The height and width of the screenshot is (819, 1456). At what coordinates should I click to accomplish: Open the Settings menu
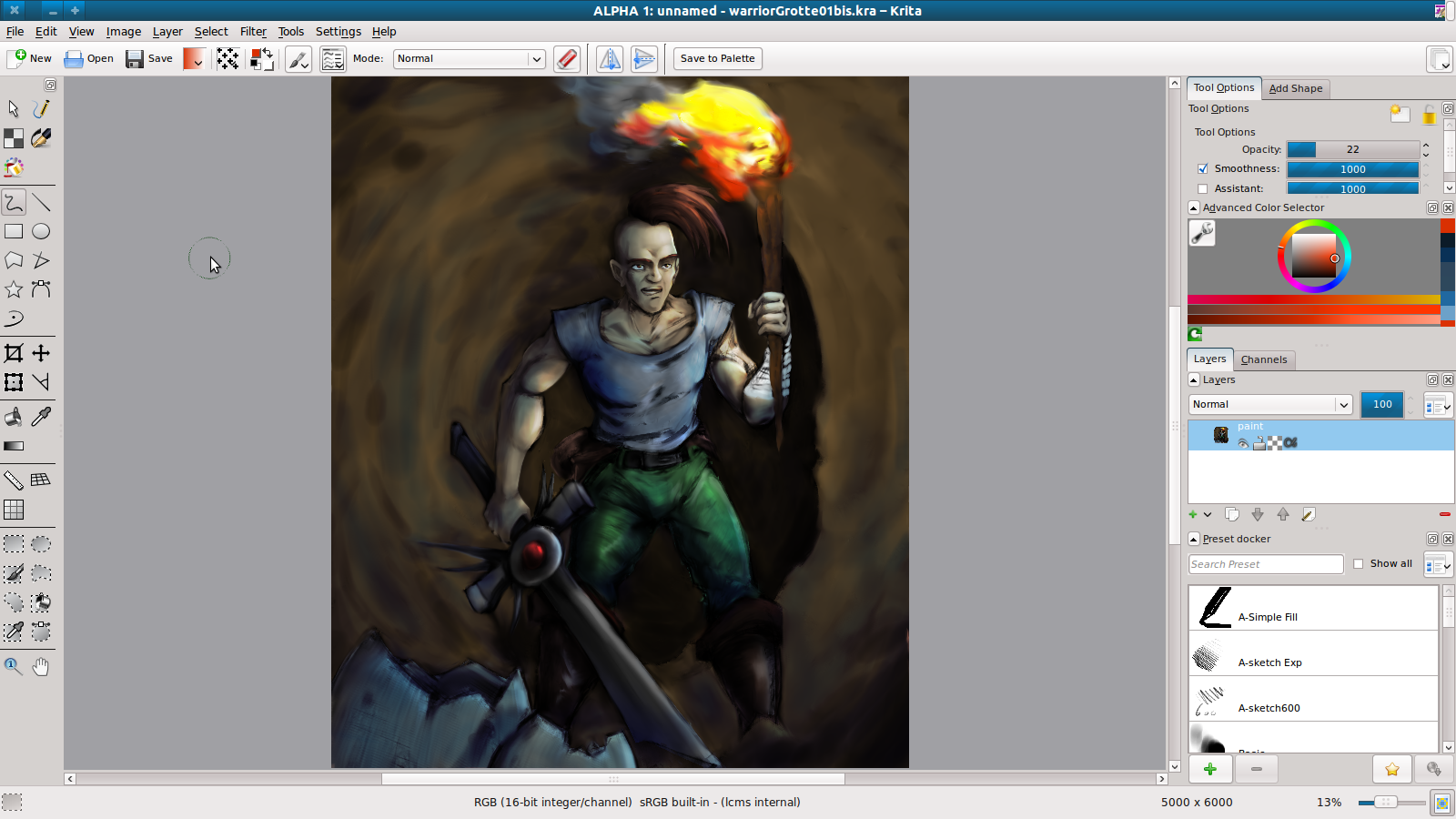[339, 32]
